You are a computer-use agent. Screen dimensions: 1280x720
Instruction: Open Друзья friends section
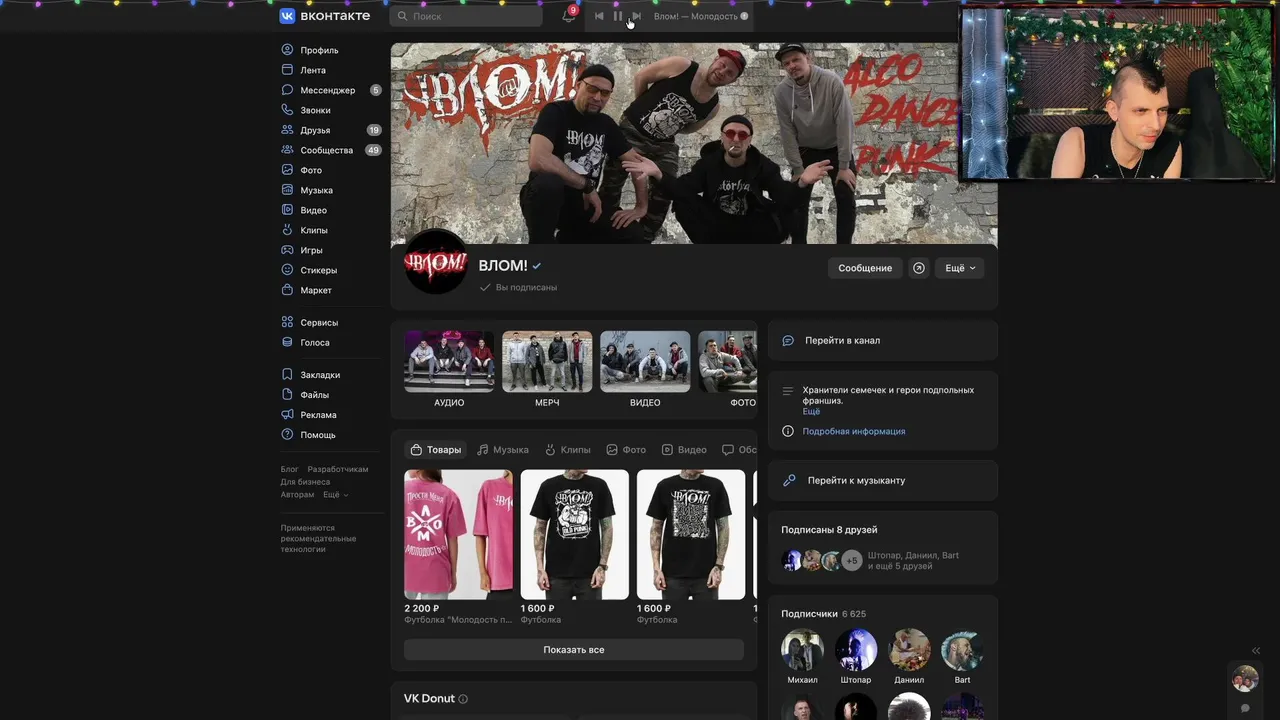tap(329, 130)
